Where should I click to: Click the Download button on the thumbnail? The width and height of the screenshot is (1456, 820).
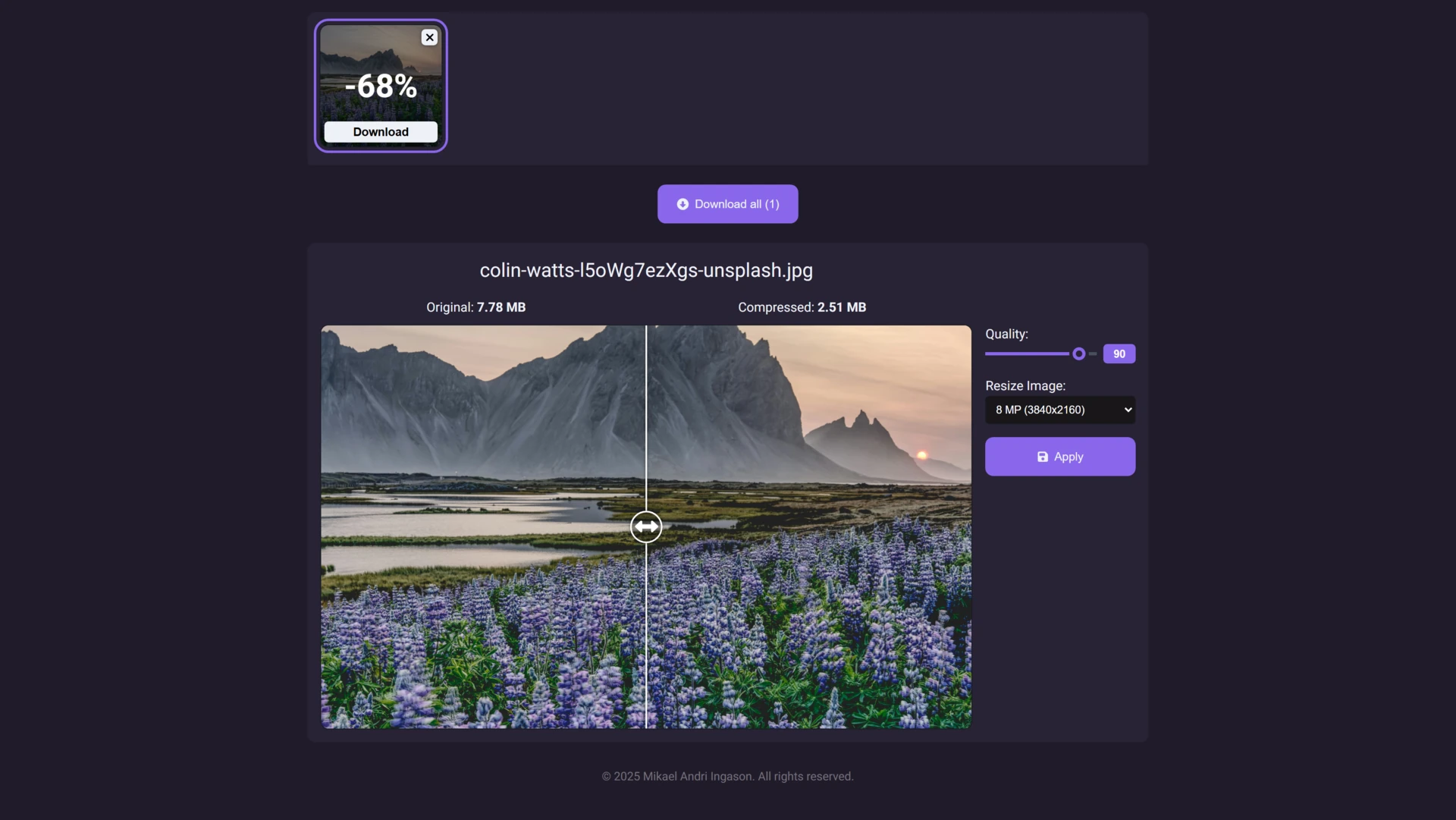pos(381,132)
